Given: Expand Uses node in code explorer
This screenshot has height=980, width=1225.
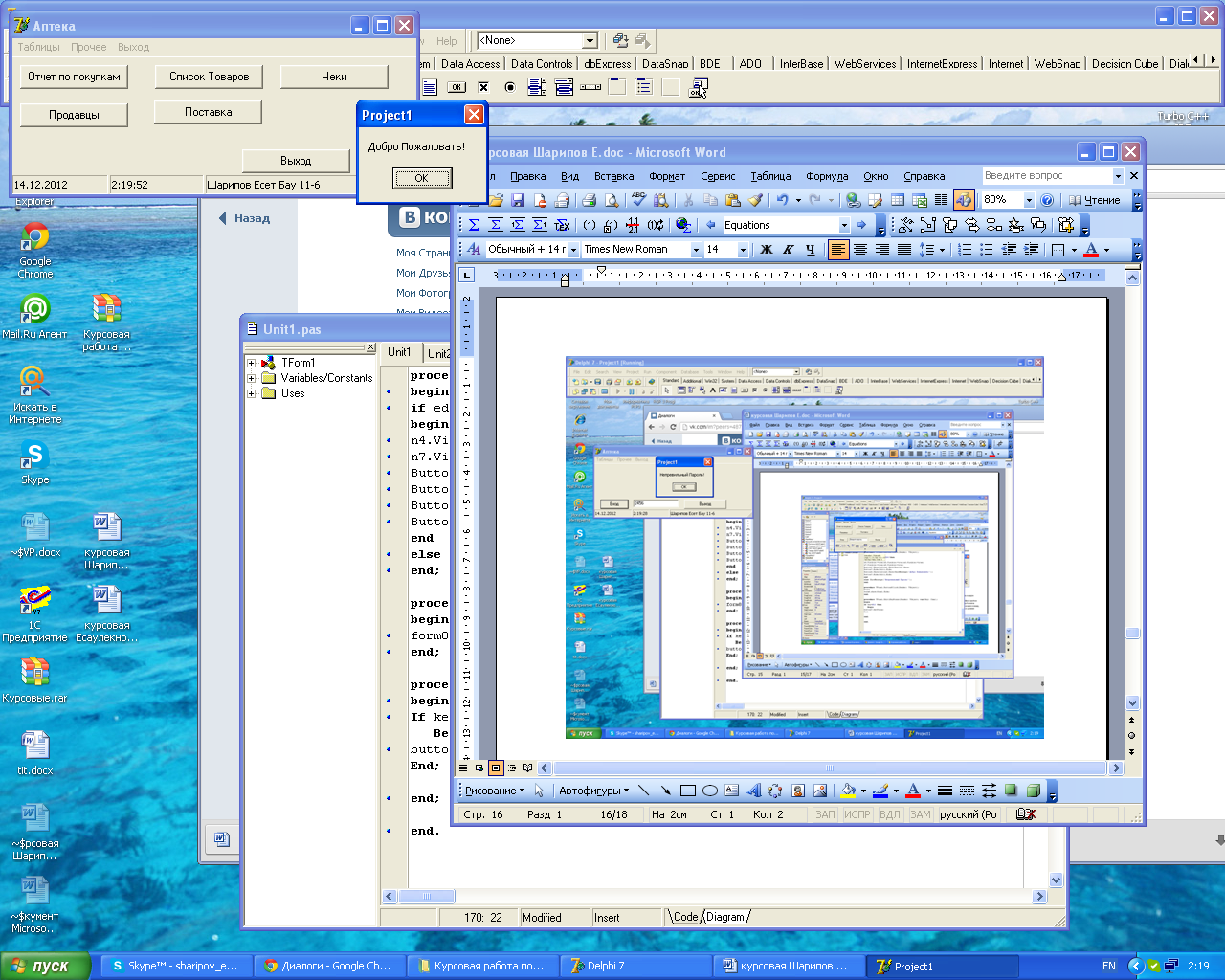Looking at the screenshot, I should tap(251, 393).
